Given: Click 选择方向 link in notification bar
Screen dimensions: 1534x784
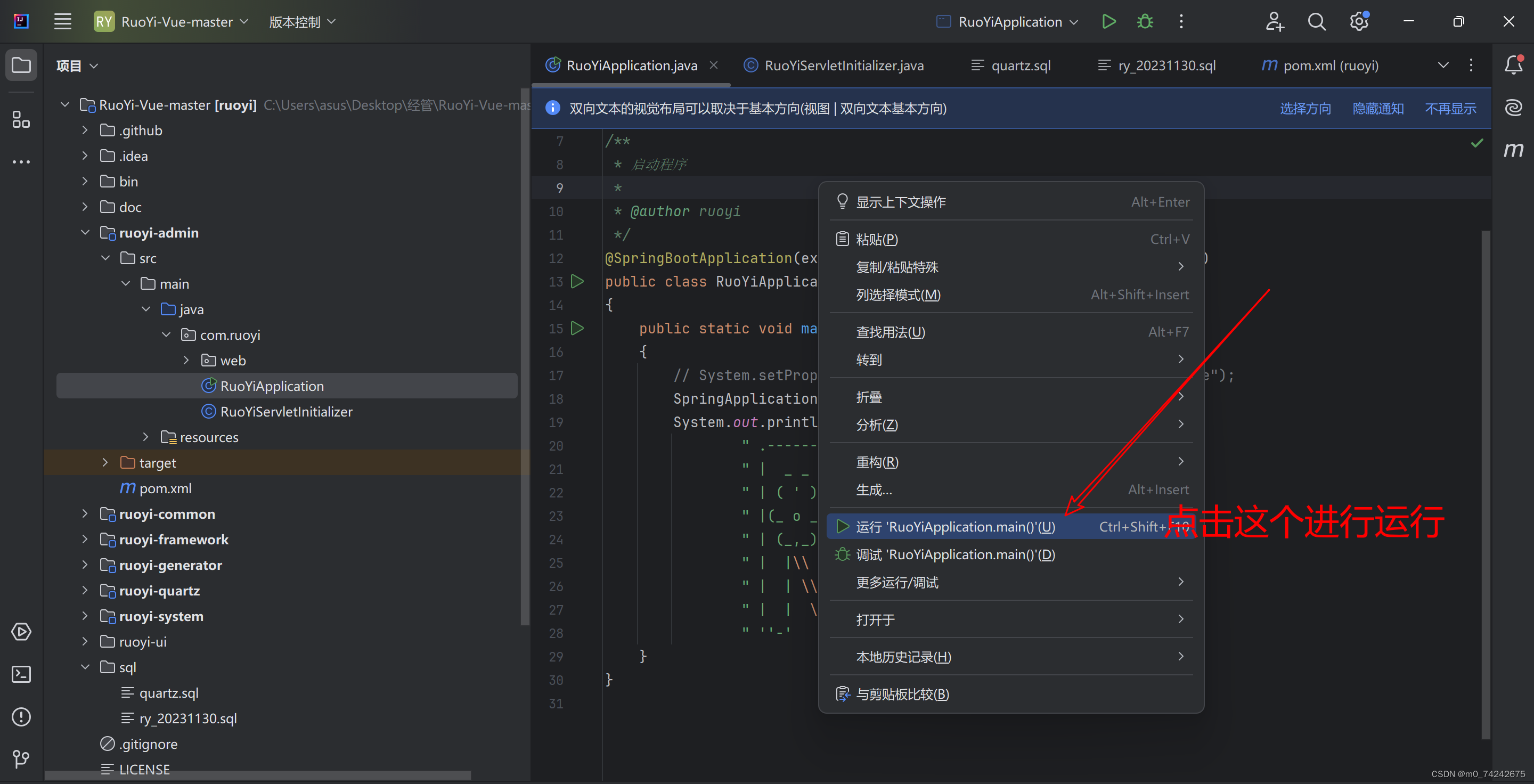Looking at the screenshot, I should (1305, 108).
